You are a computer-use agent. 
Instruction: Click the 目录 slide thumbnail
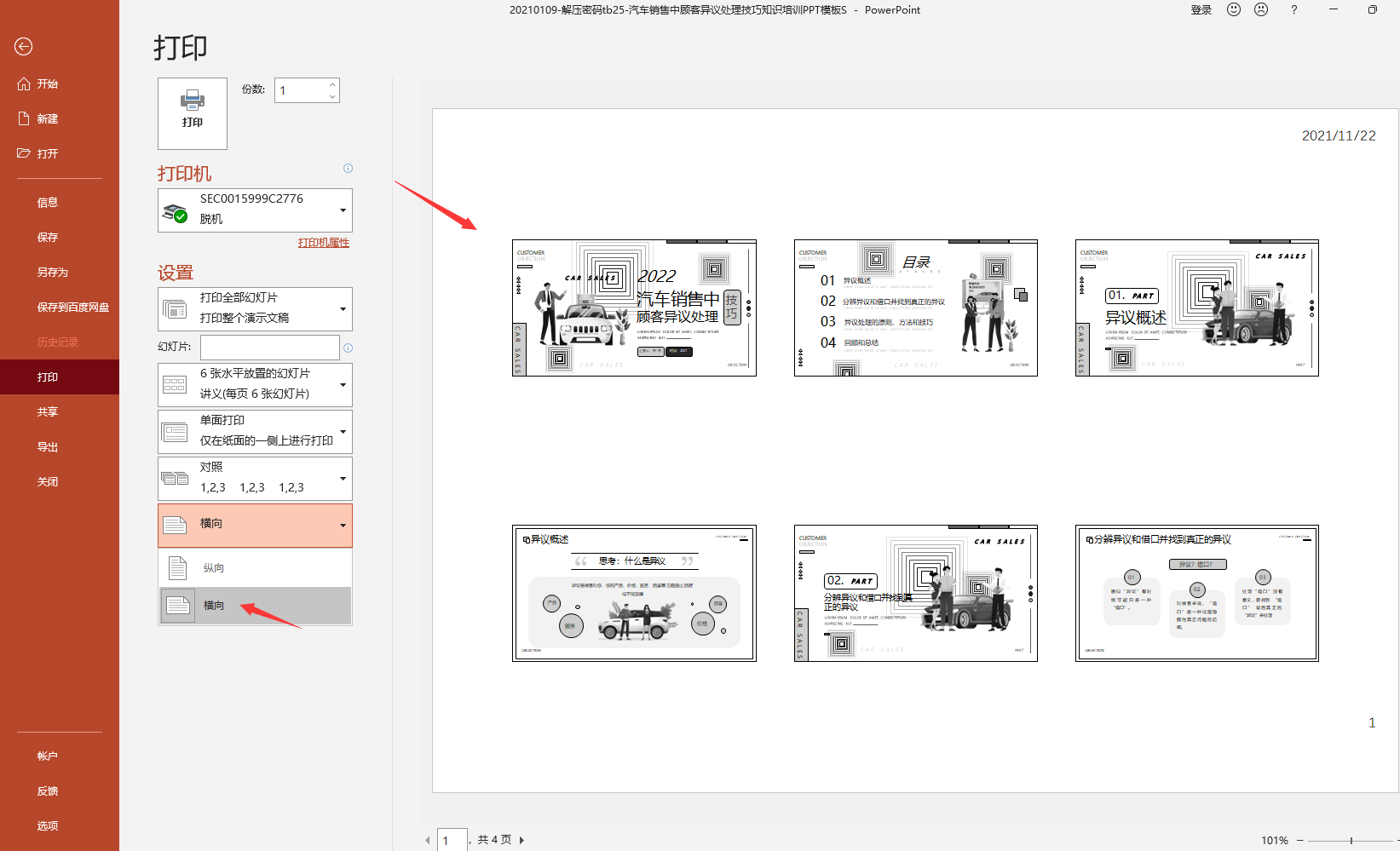click(x=916, y=308)
